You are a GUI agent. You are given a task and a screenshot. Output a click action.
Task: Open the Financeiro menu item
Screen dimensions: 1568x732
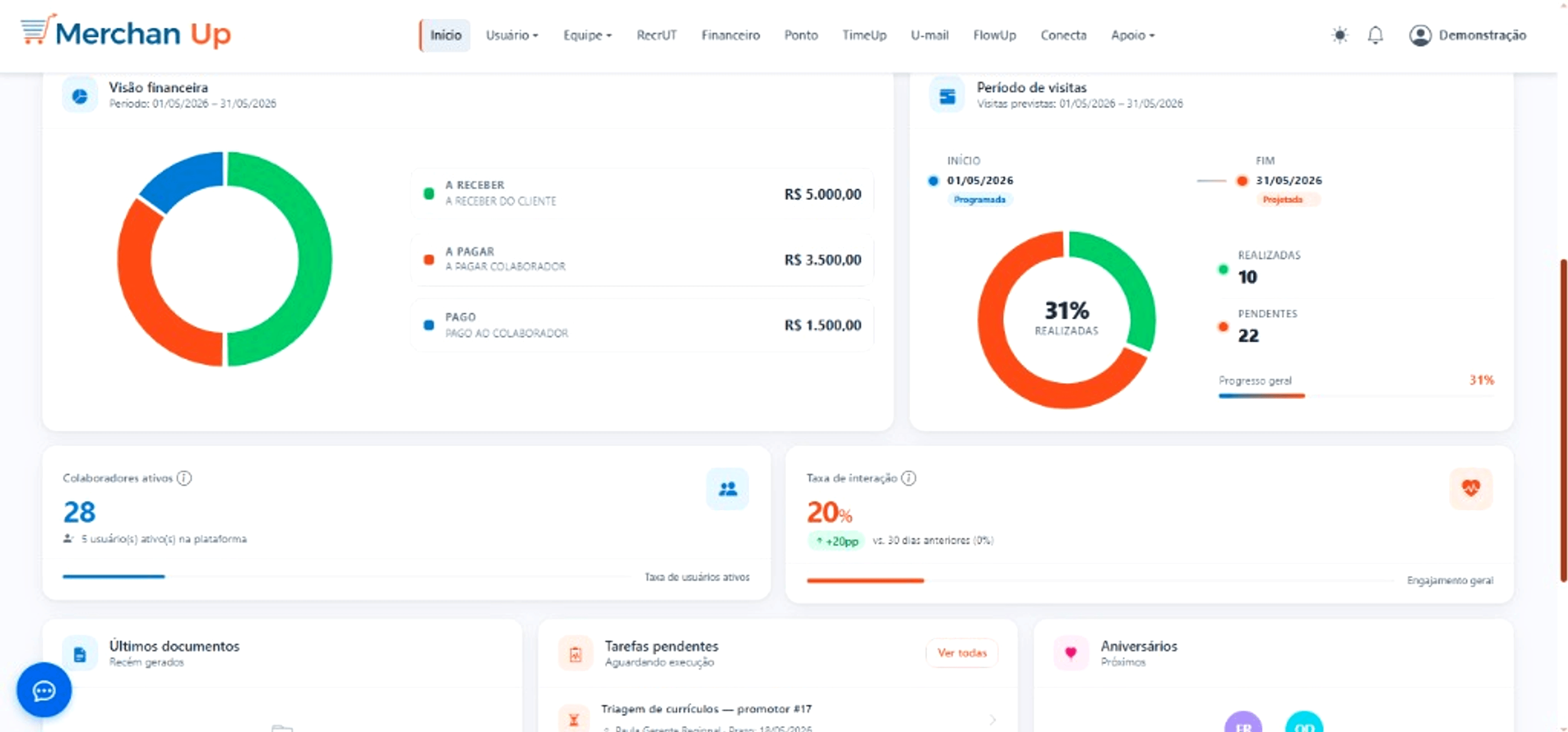731,35
